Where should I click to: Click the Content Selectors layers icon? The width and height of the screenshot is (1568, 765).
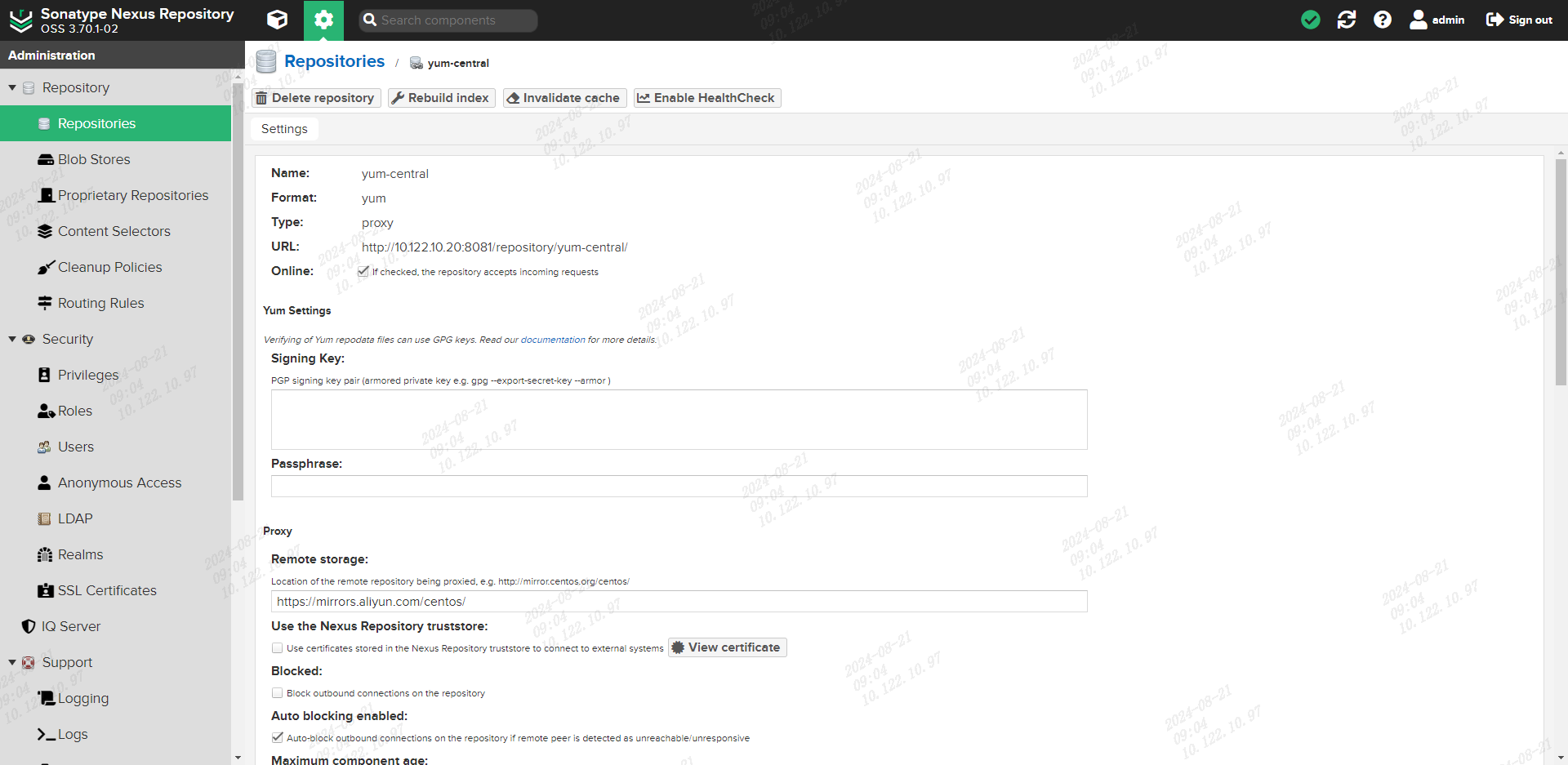click(45, 231)
